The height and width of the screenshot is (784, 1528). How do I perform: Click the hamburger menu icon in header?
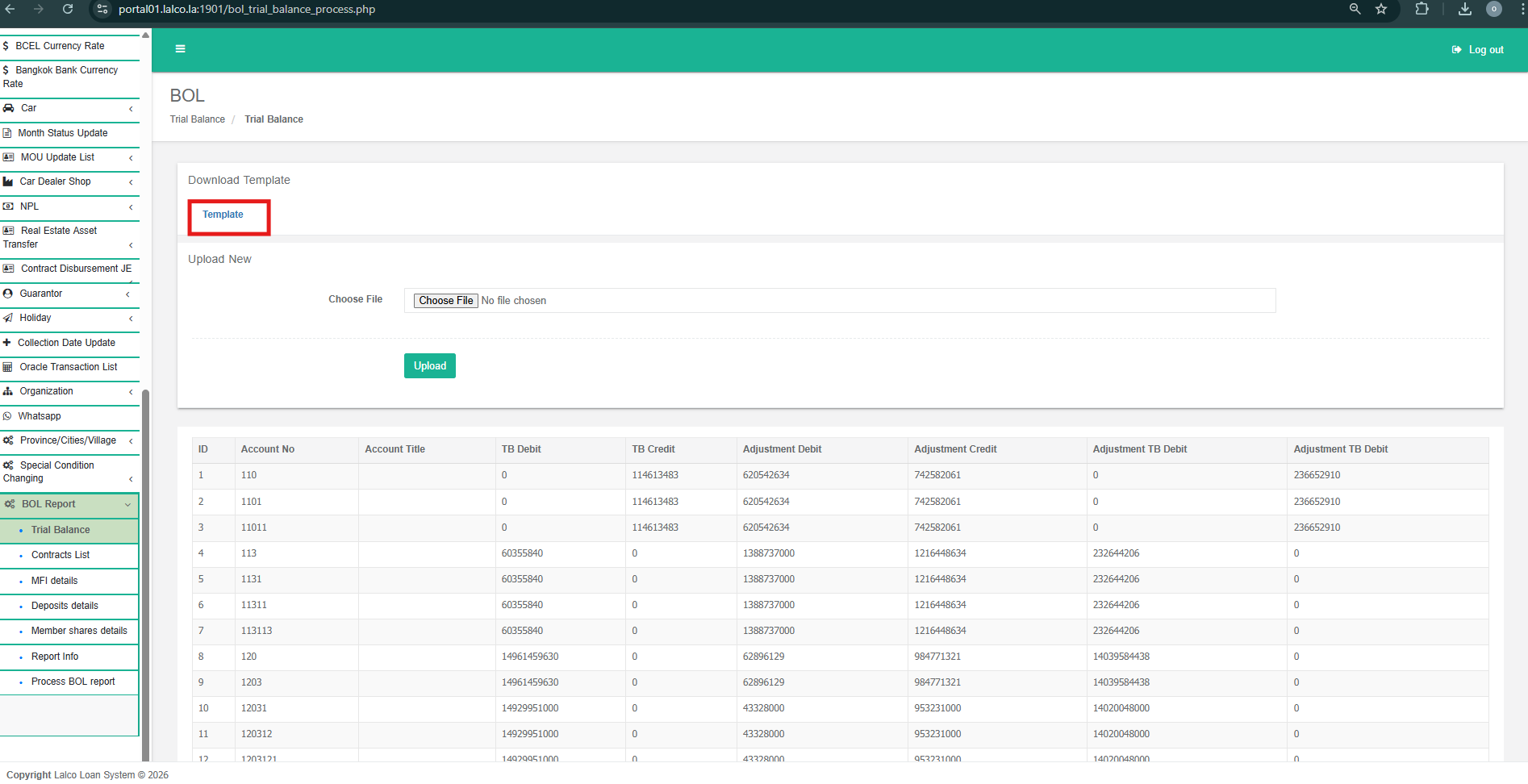180,49
